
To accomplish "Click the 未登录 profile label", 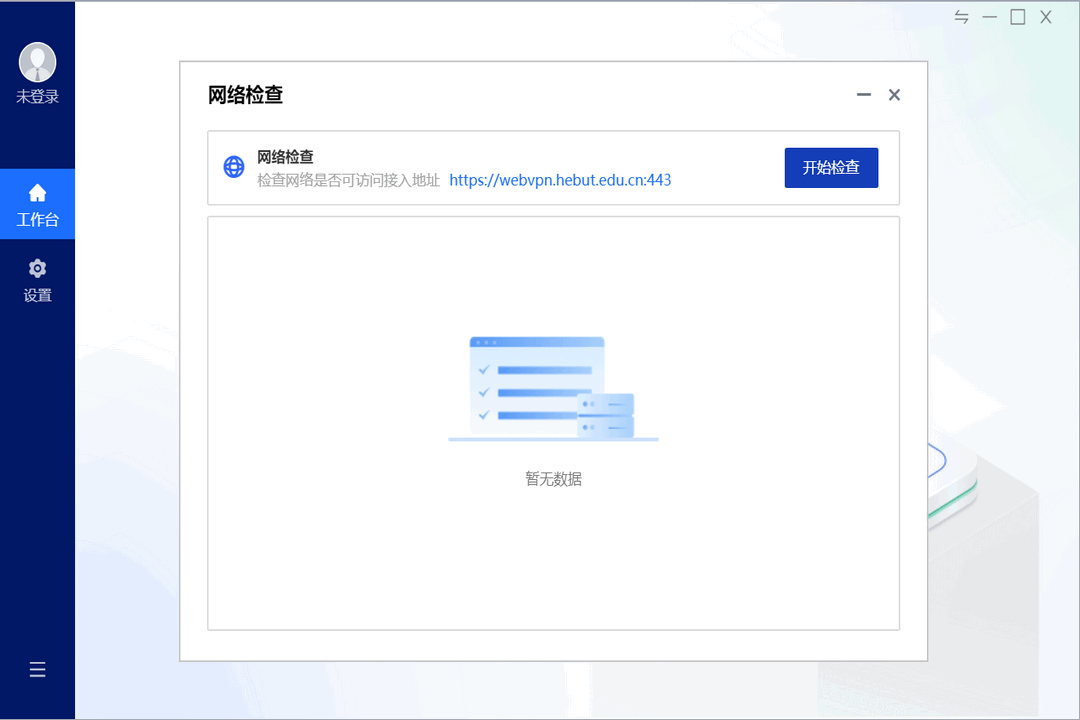I will coord(37,95).
